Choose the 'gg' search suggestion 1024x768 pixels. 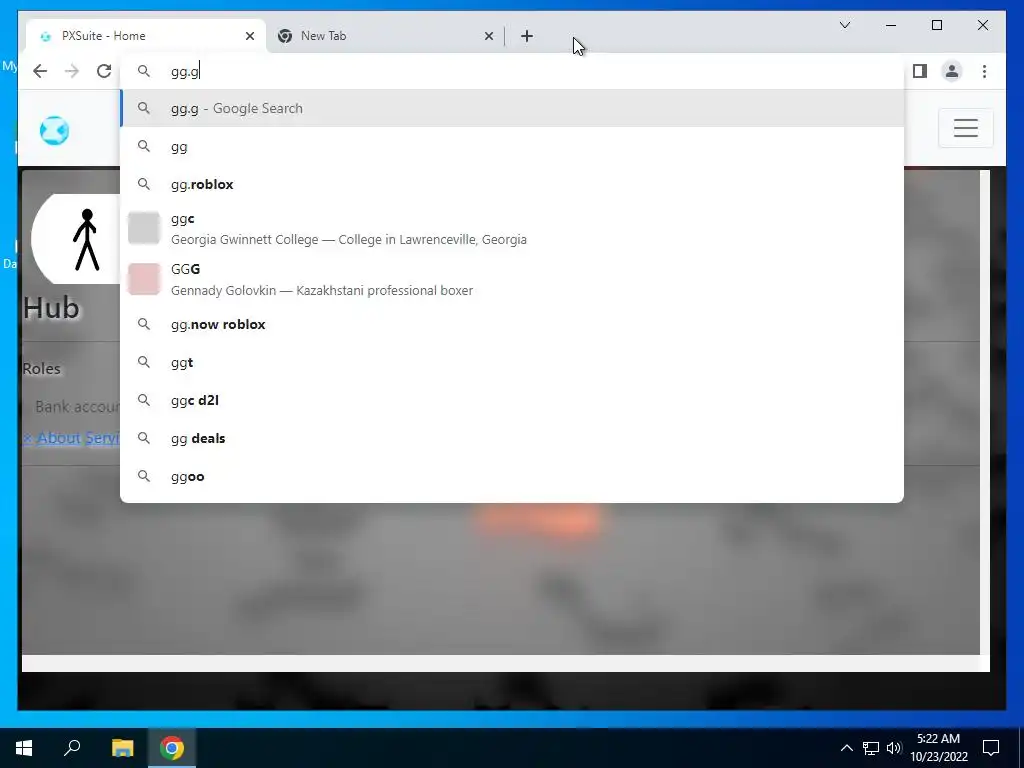click(512, 147)
